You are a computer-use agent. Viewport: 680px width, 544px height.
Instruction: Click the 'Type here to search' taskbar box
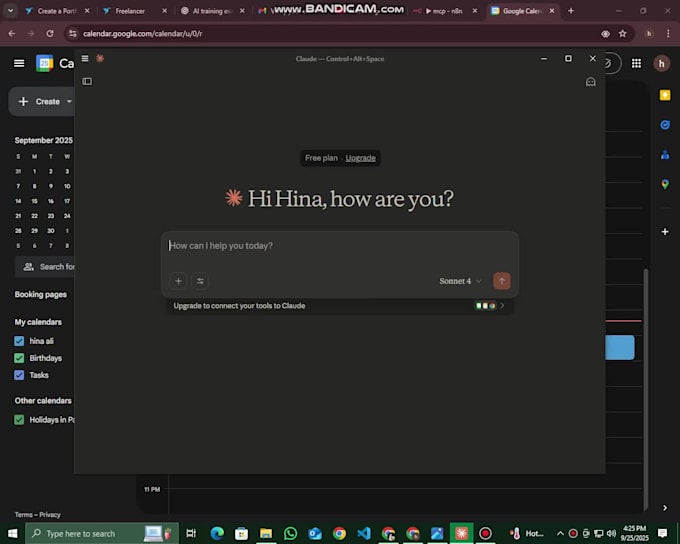[x=102, y=533]
